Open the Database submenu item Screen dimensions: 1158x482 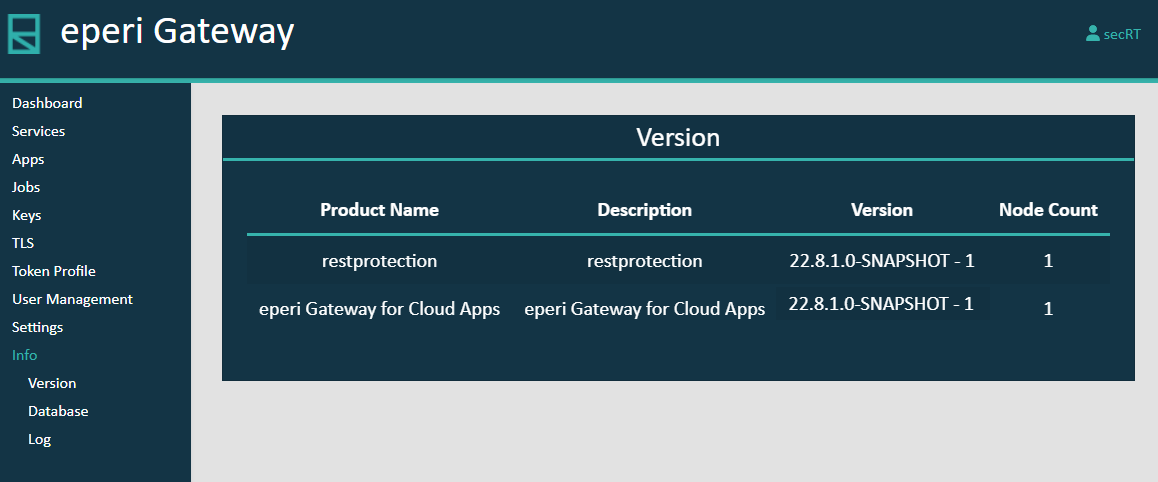click(58, 411)
